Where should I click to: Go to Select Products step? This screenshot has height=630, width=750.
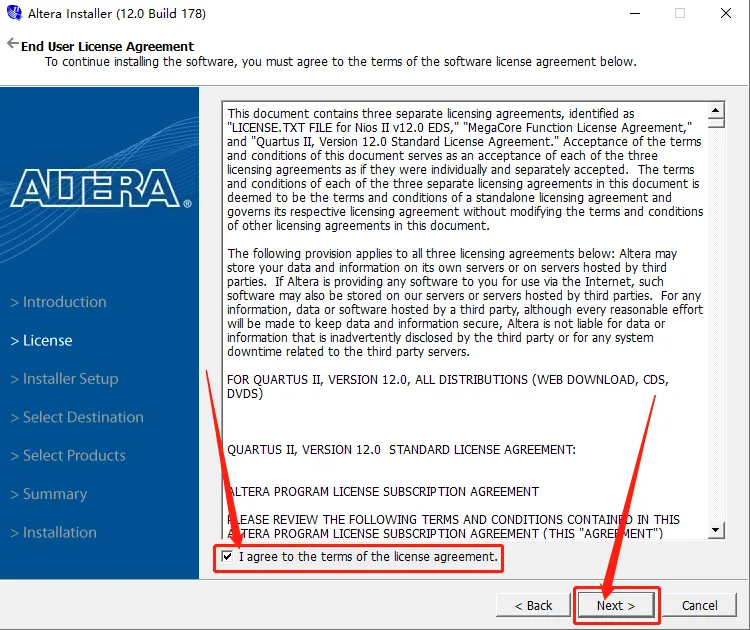point(68,455)
